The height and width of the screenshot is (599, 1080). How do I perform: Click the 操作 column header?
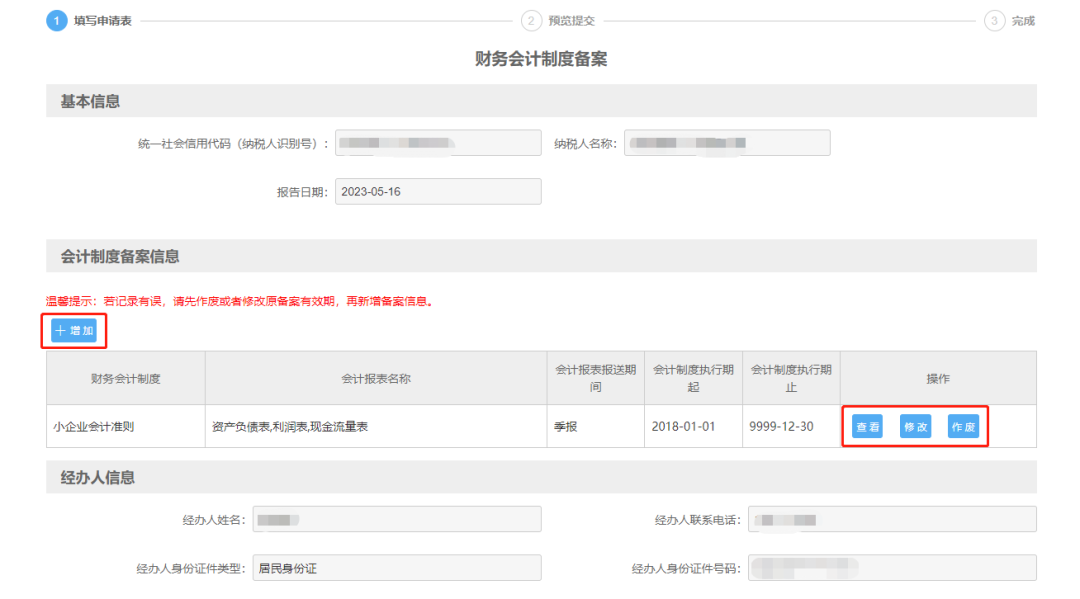coord(938,379)
